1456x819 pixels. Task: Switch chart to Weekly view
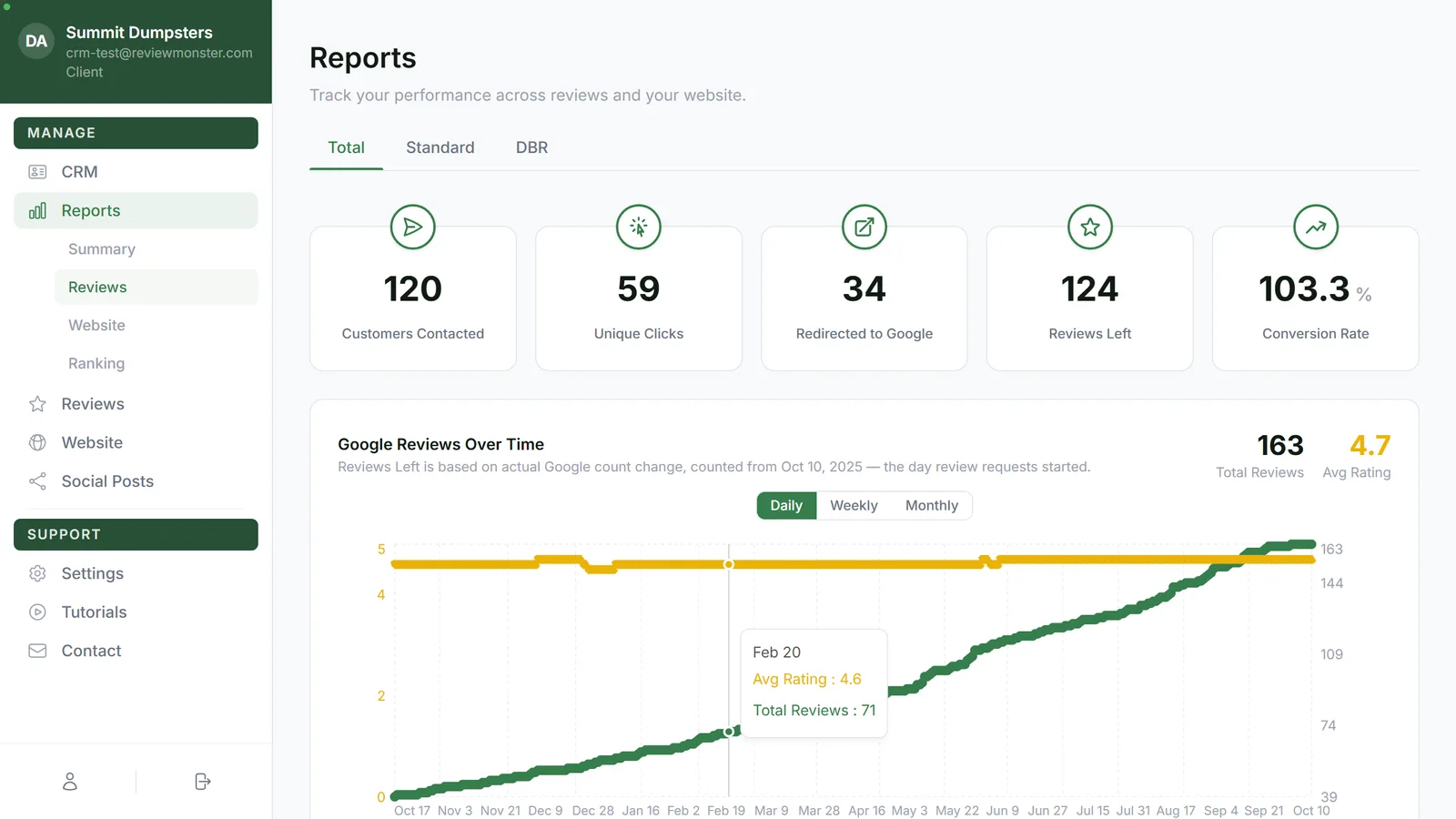point(854,506)
